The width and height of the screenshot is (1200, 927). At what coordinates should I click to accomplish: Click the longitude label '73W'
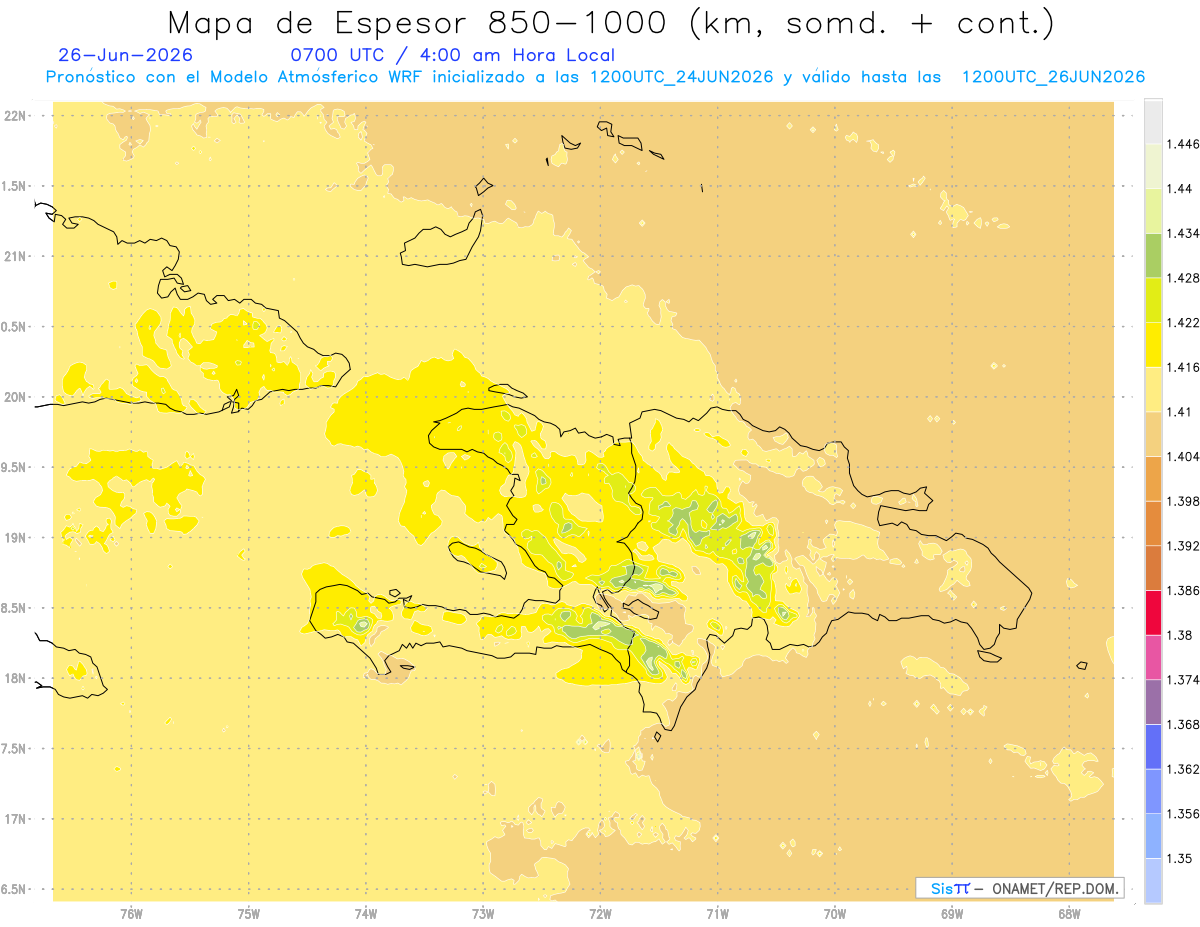coord(483,913)
